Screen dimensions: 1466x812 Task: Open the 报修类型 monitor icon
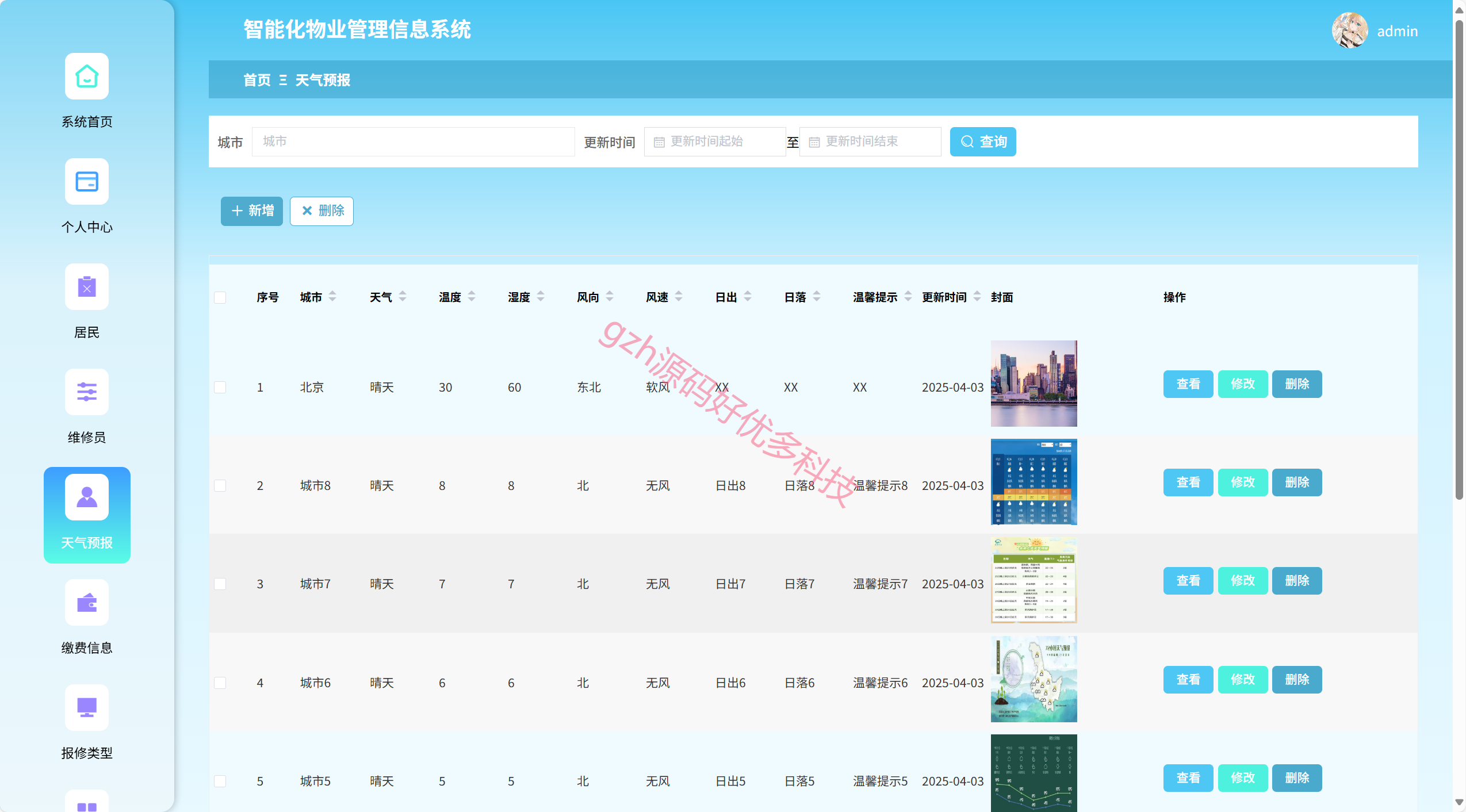click(x=87, y=708)
